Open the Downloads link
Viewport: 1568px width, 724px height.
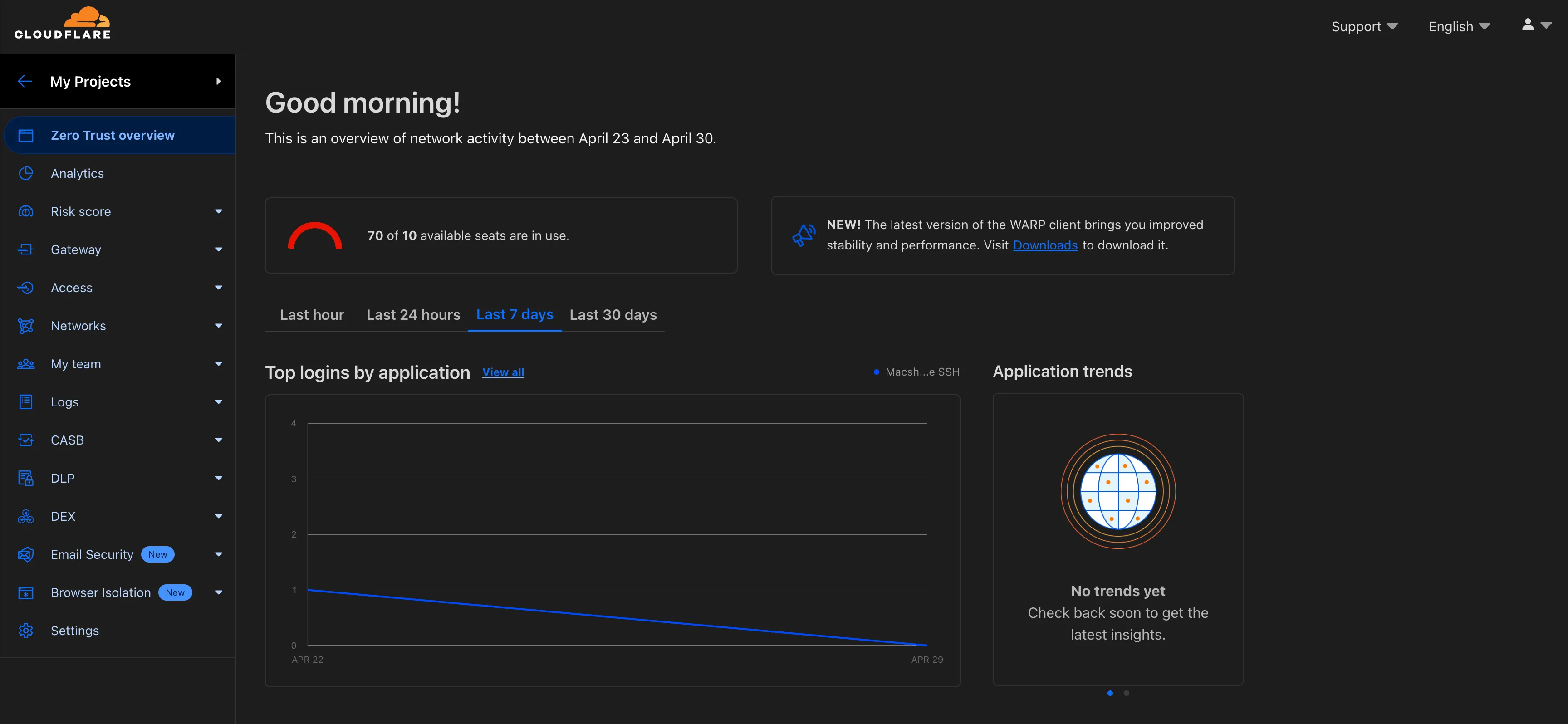pos(1045,245)
